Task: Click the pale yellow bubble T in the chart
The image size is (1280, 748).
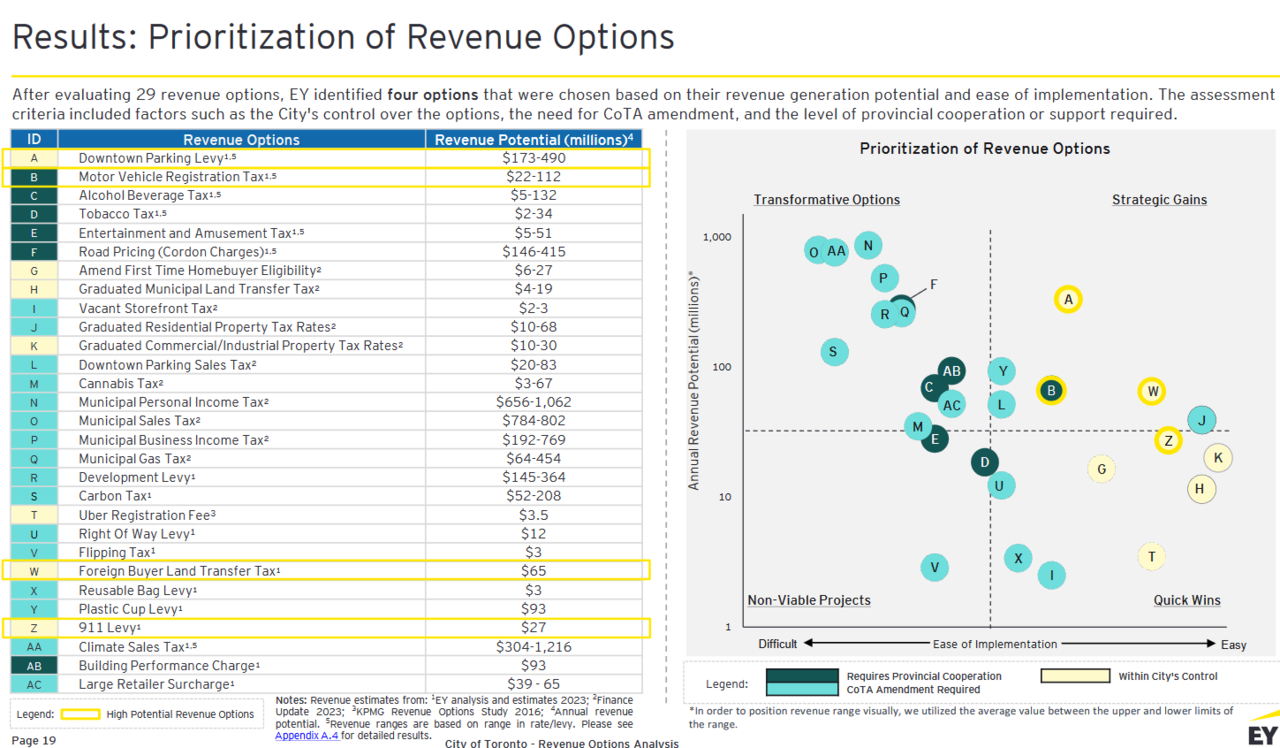Action: point(1152,557)
